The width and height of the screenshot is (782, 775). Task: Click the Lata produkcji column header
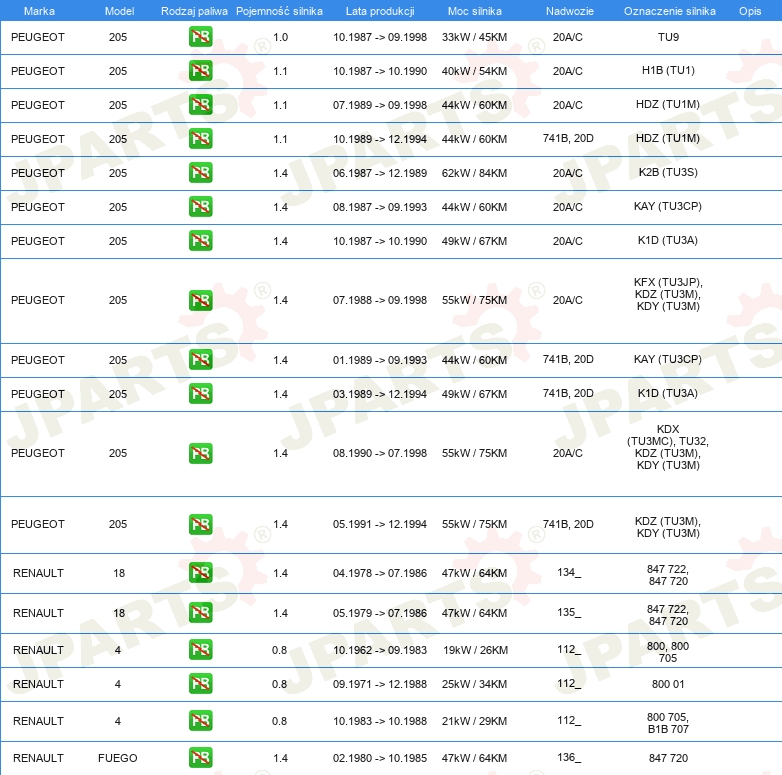[380, 11]
